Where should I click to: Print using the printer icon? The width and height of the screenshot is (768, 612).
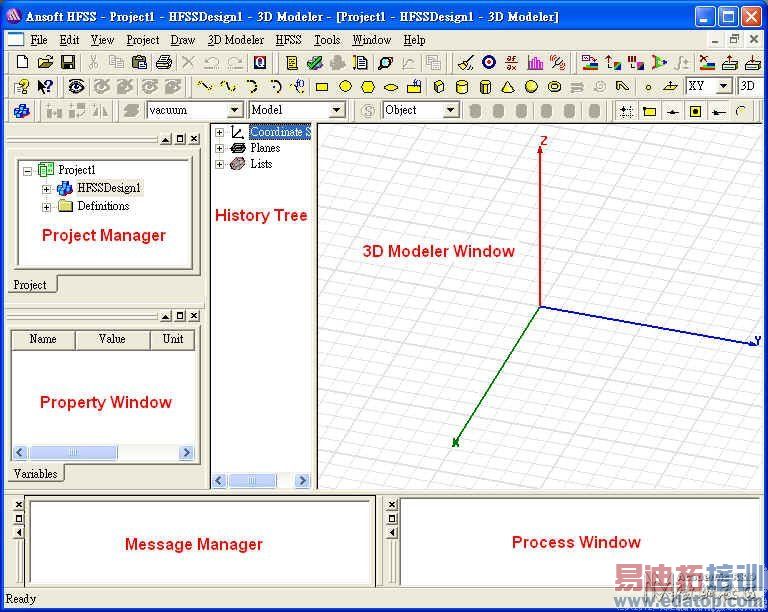[x=164, y=62]
